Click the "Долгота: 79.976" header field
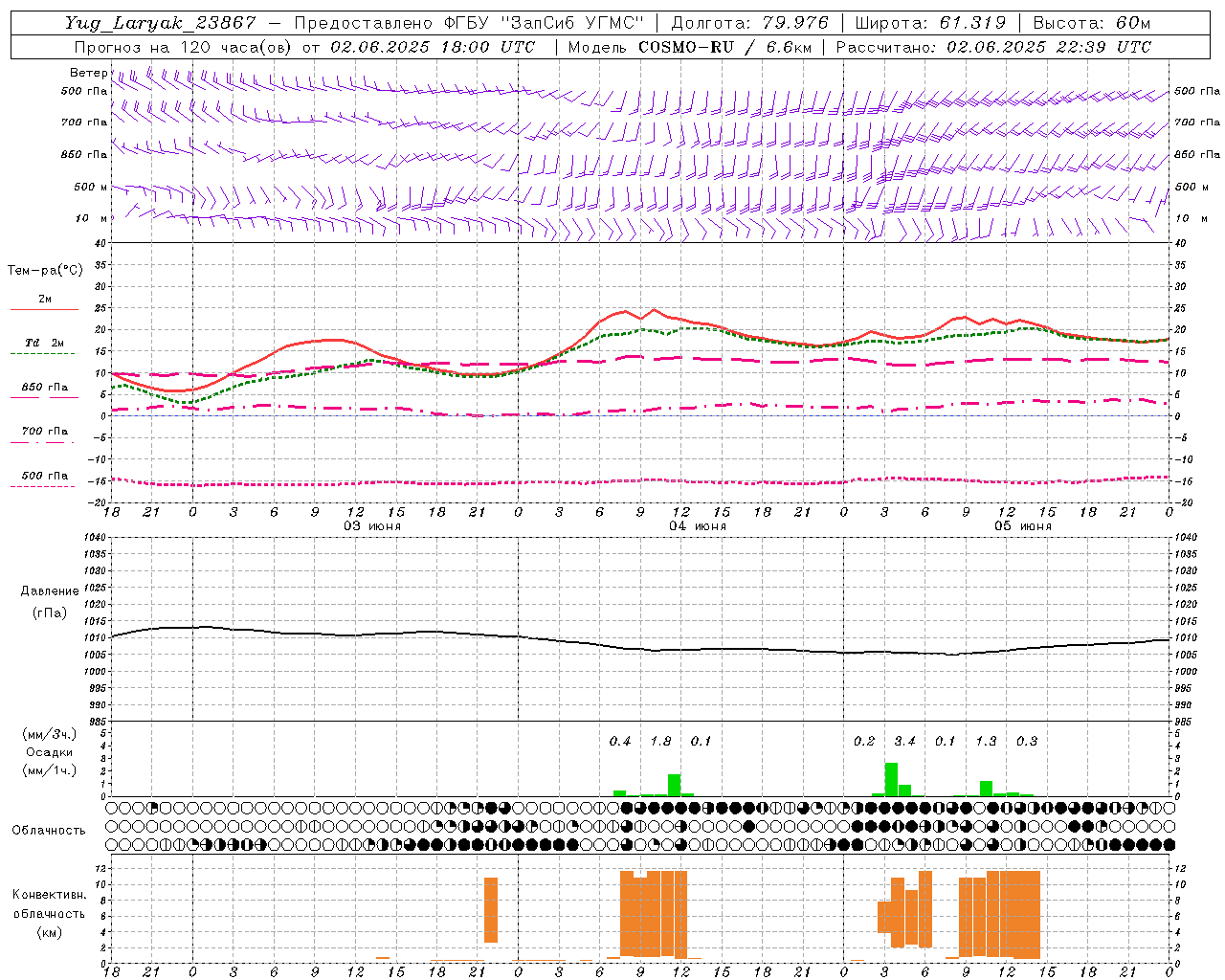This screenshot has height=980, width=1225. 750,23
